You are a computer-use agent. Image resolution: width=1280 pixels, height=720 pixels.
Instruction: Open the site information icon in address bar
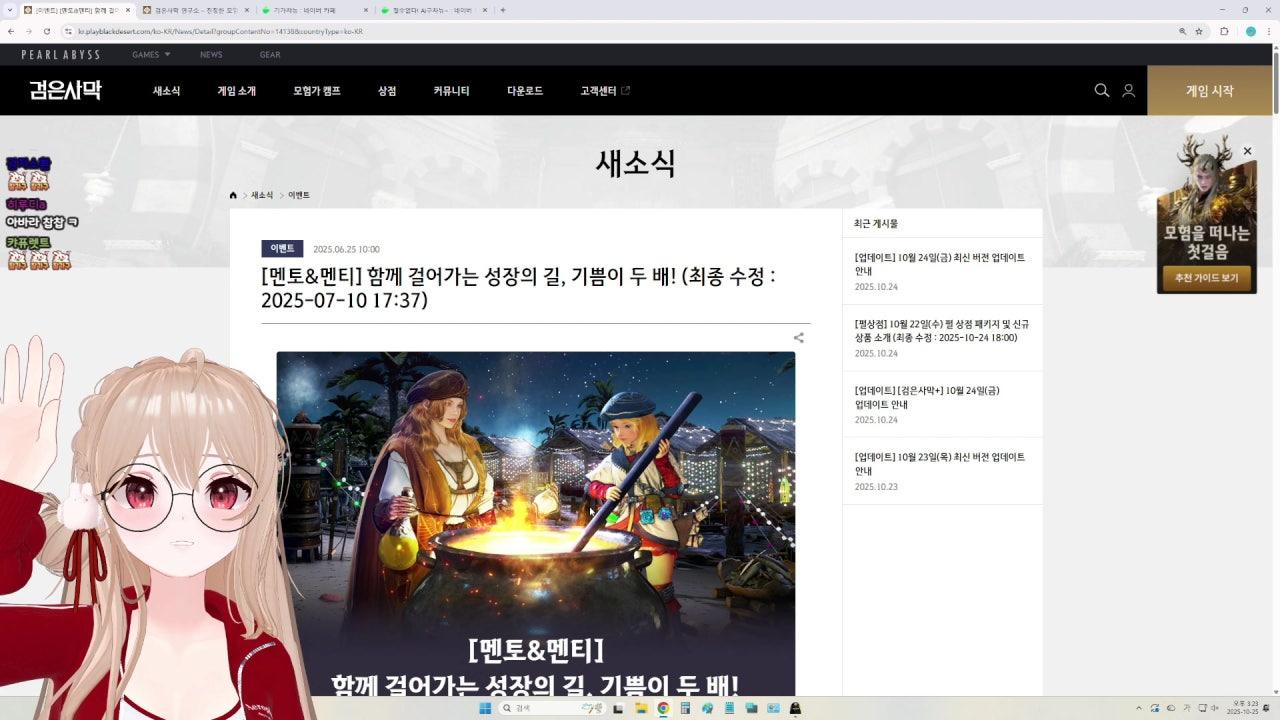(68, 31)
